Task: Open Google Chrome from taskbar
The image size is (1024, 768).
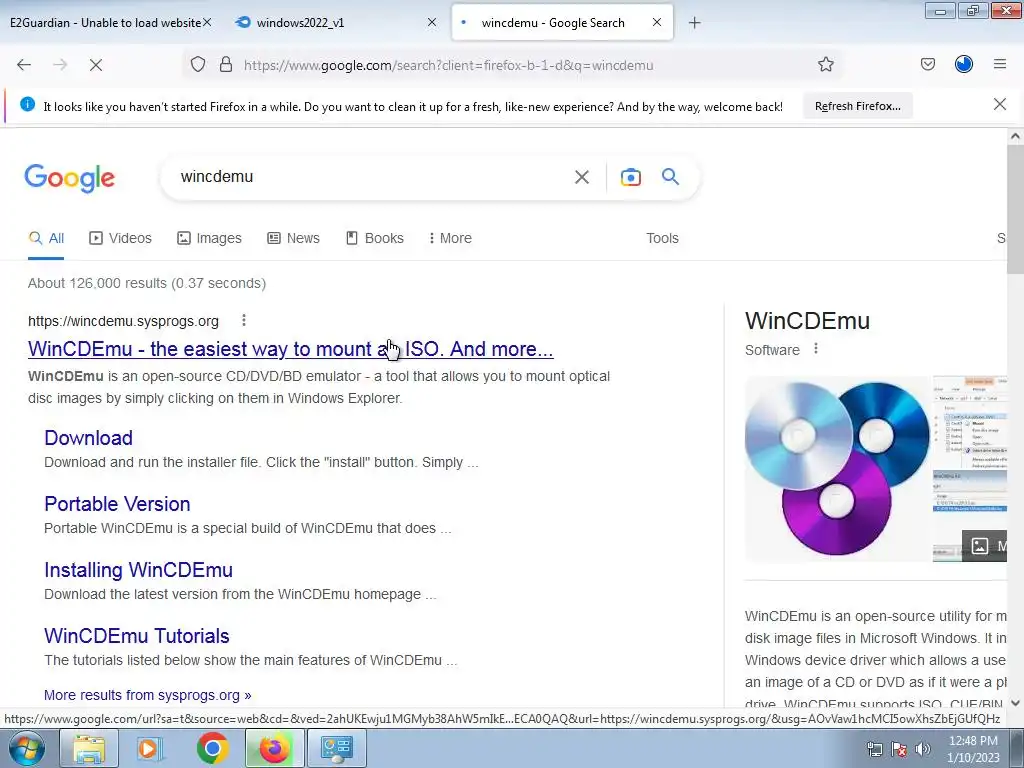Action: 212,748
